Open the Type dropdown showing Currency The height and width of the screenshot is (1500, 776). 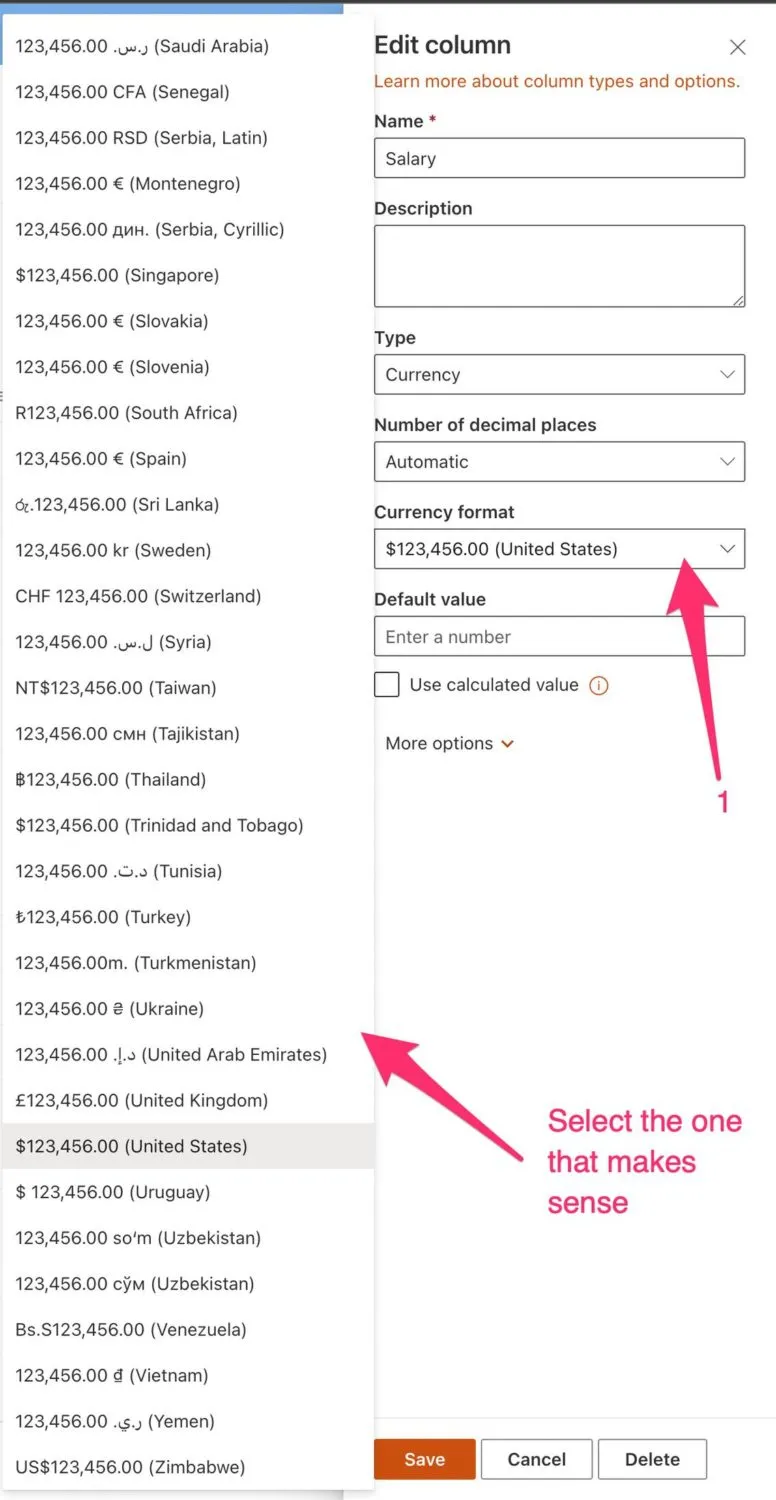click(x=559, y=375)
